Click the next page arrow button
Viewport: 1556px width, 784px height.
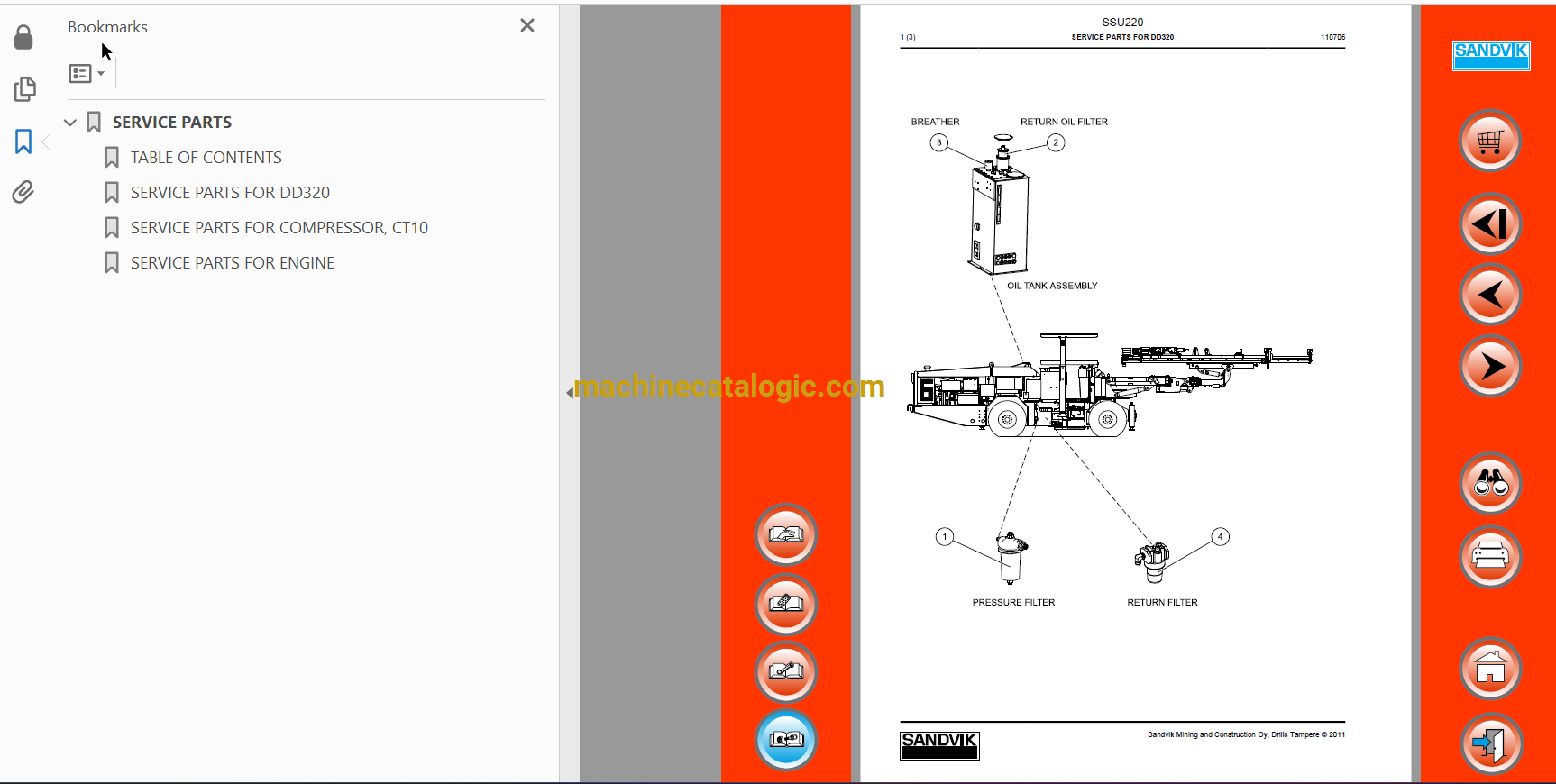pyautogui.click(x=1490, y=366)
